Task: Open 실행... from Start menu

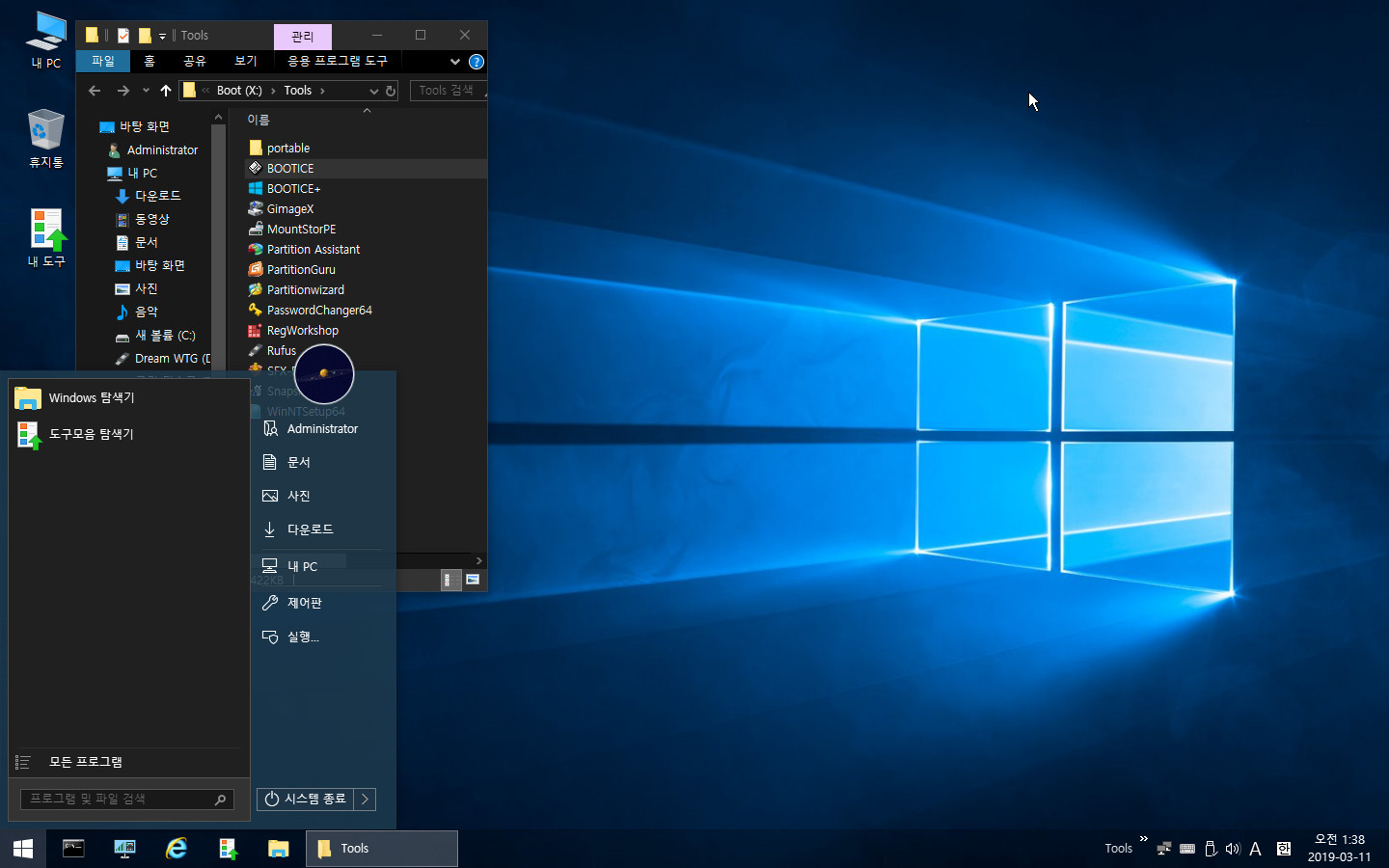Action: pos(303,637)
